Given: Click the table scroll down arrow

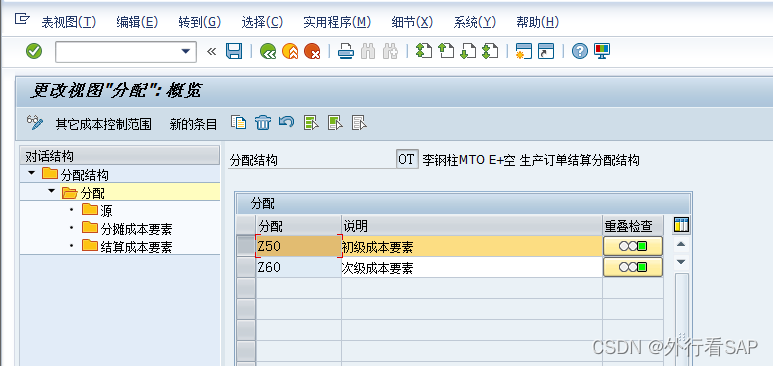Looking at the screenshot, I should pyautogui.click(x=681, y=262).
